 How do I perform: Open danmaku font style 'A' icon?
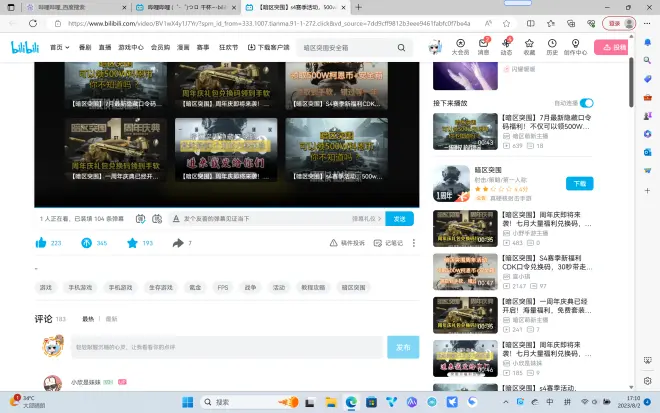tap(176, 219)
